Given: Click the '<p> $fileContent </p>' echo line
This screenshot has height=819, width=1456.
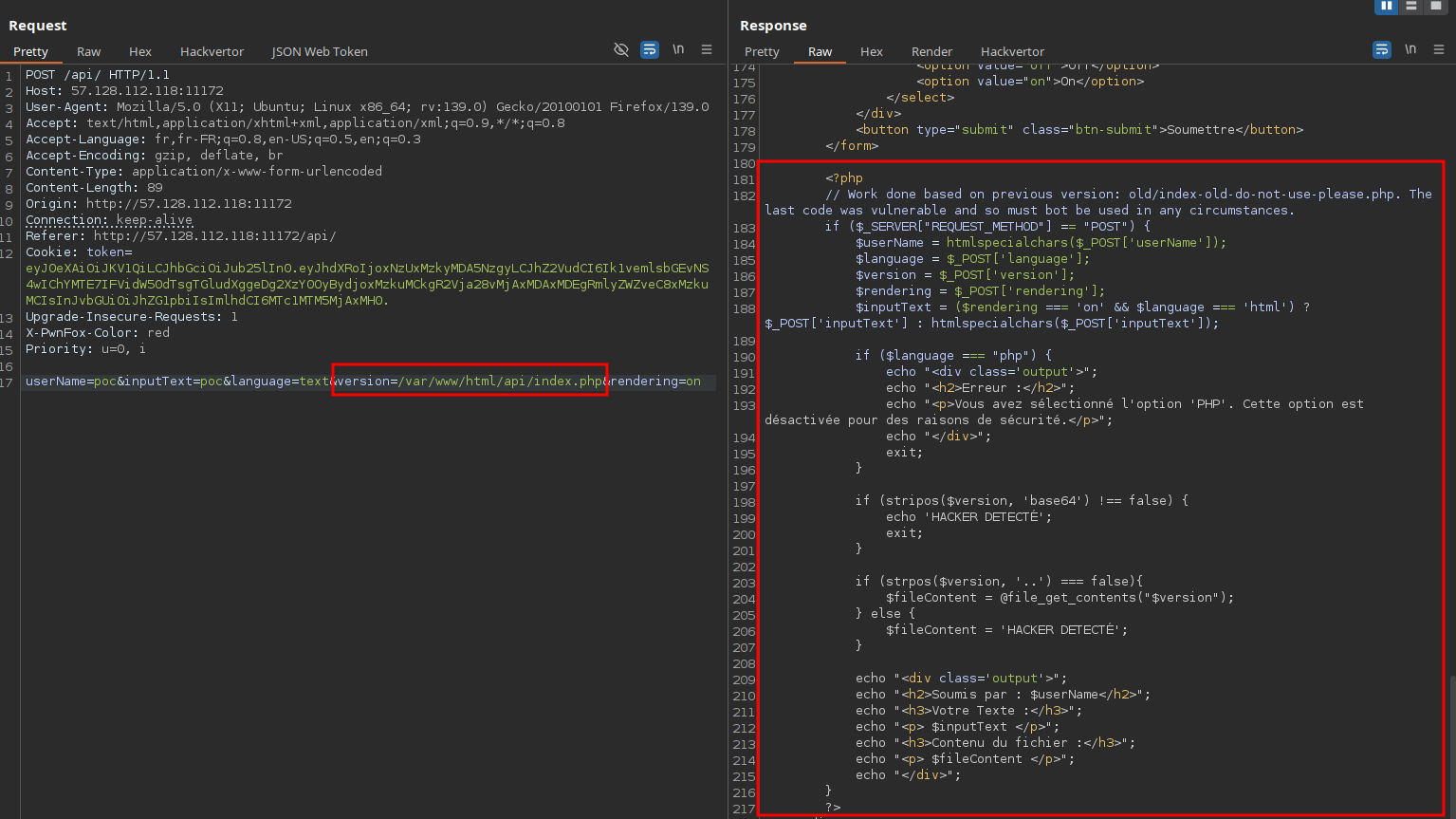Looking at the screenshot, I should [966, 759].
